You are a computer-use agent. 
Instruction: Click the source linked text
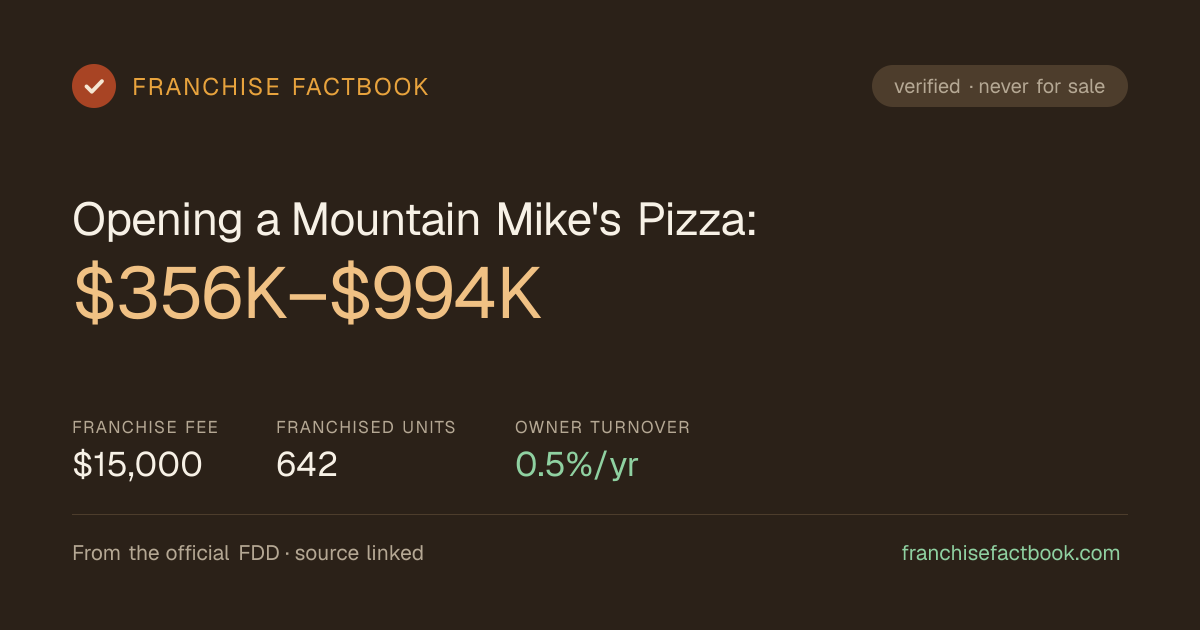point(359,553)
